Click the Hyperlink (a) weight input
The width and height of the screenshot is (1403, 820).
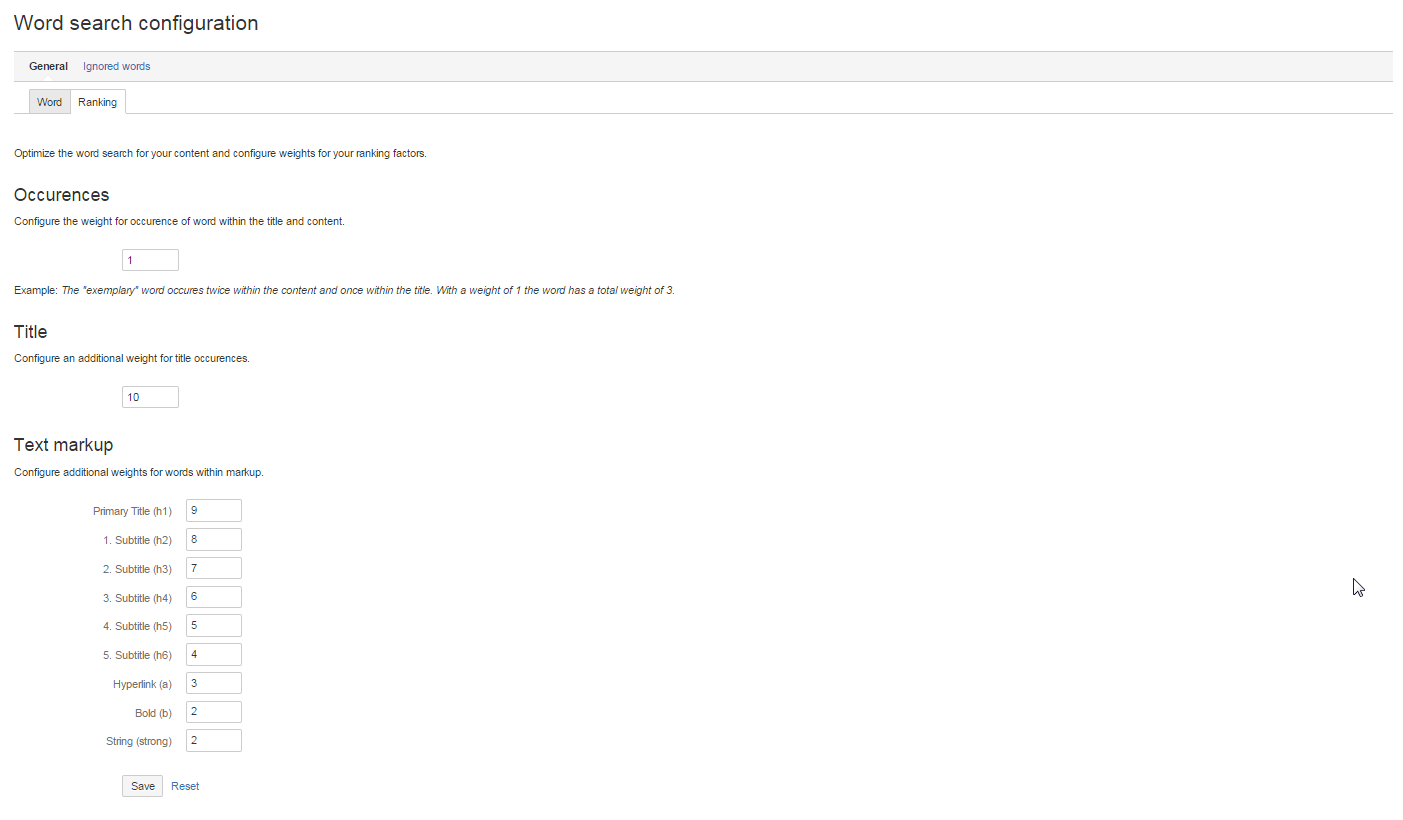213,683
